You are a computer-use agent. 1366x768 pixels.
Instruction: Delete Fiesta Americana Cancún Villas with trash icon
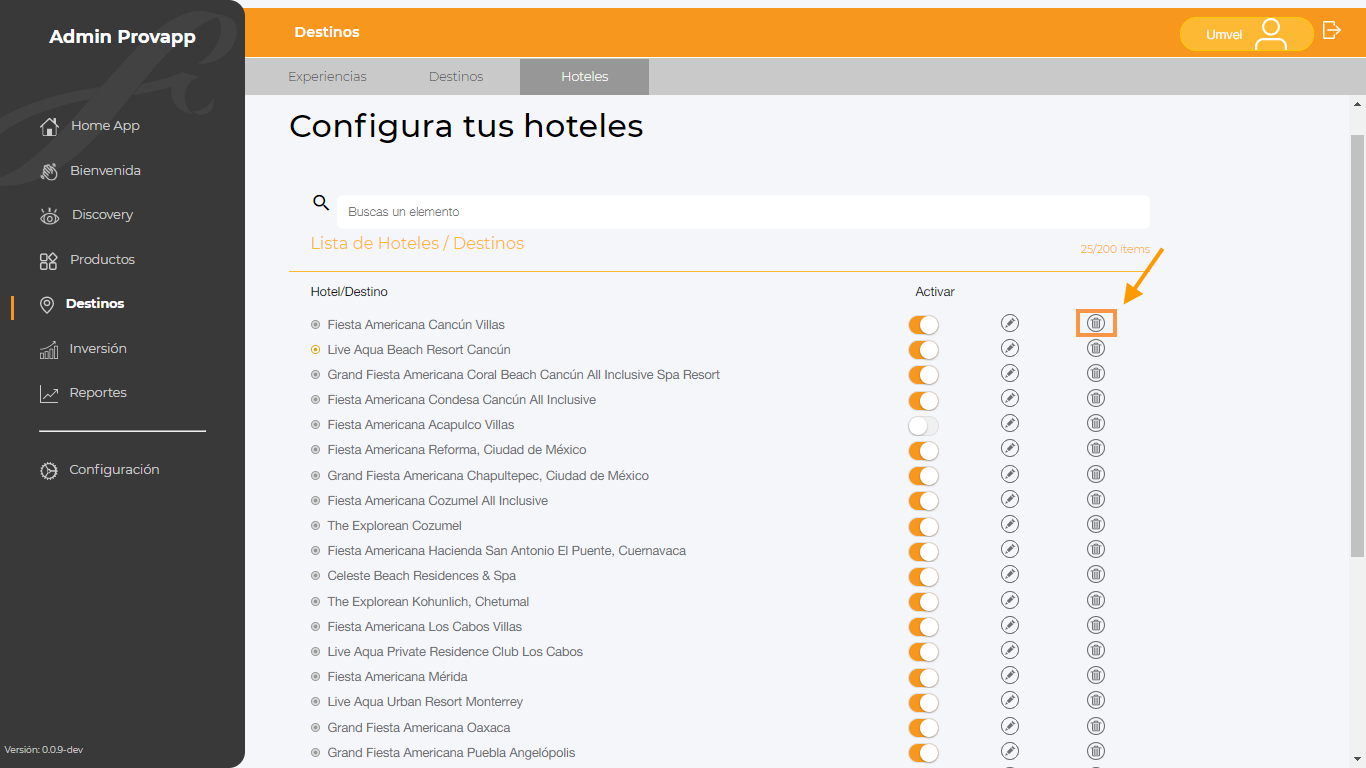1096,323
